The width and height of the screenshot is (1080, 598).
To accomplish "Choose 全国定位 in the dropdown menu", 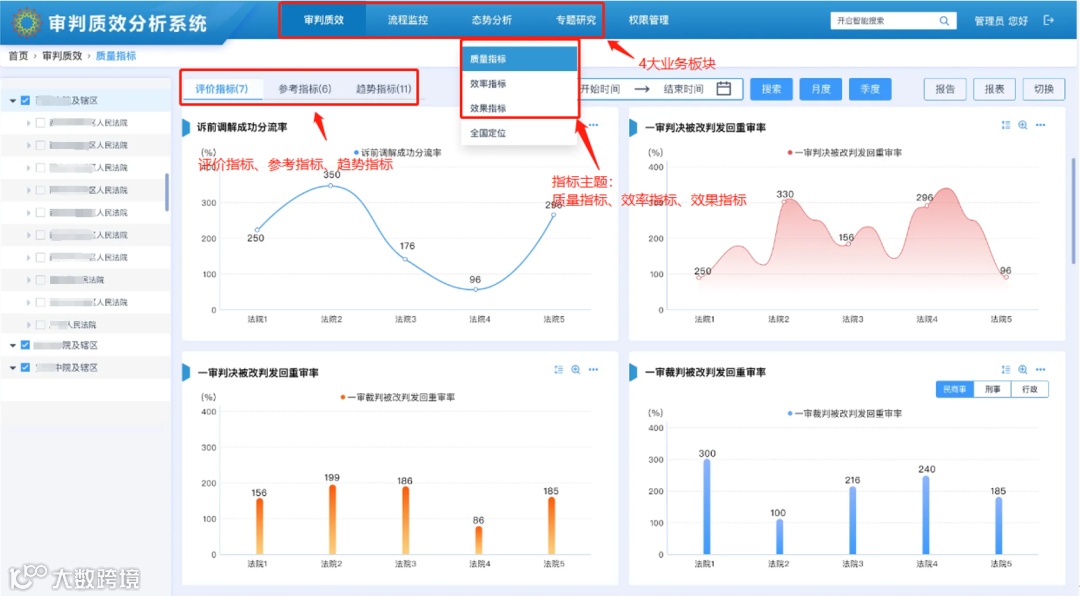I will pos(519,133).
